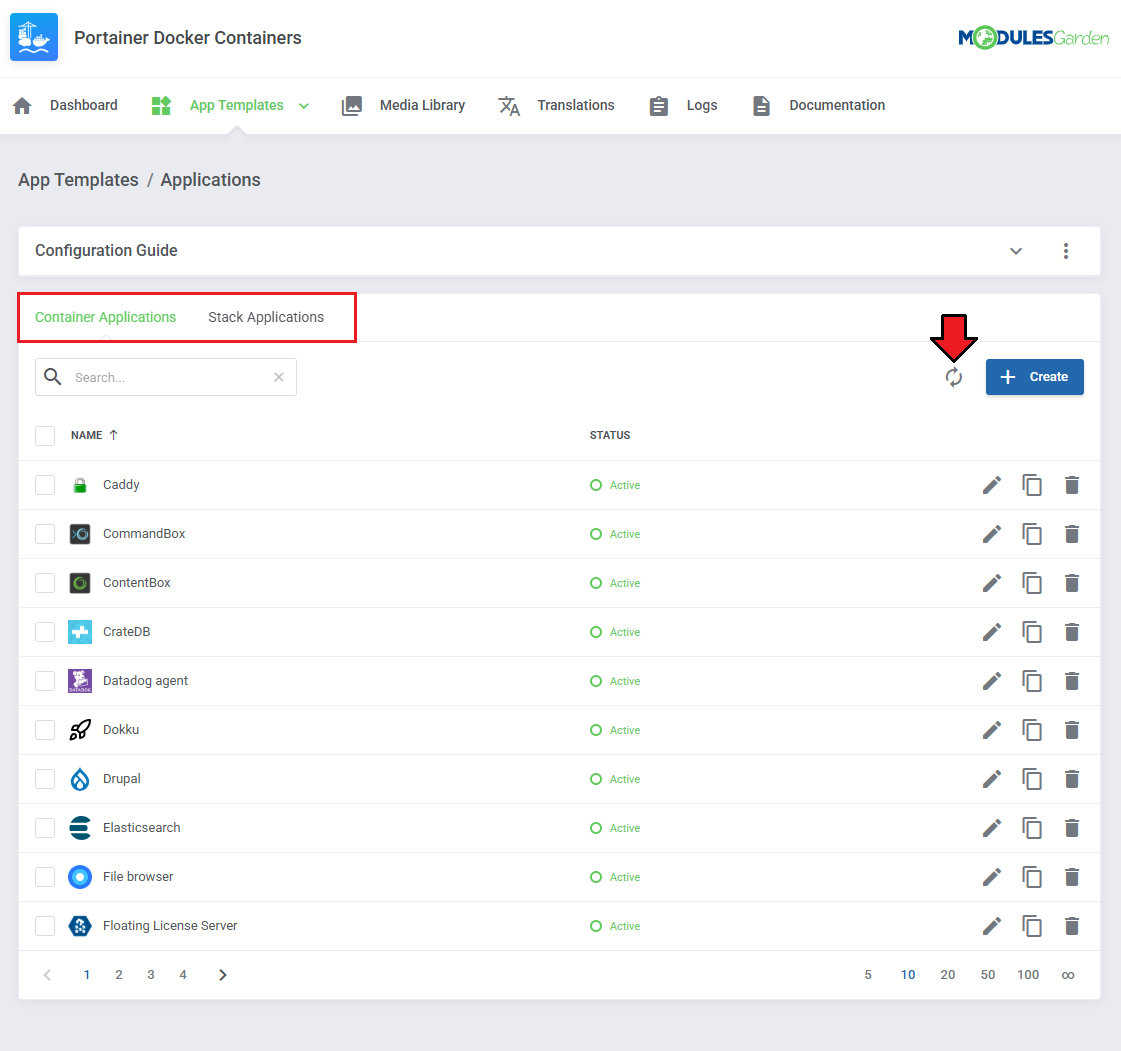The image size is (1121, 1051).
Task: Go to page 2
Action: 119,974
